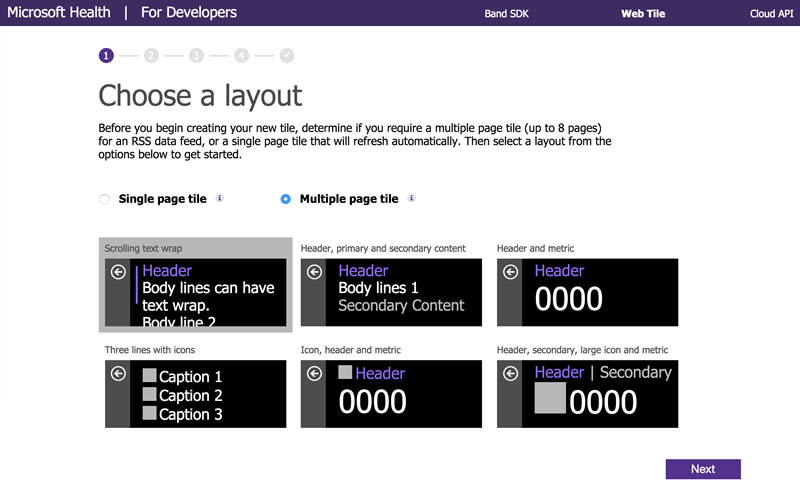Click the large gray icon placeholder beside 0000

(x=550, y=398)
